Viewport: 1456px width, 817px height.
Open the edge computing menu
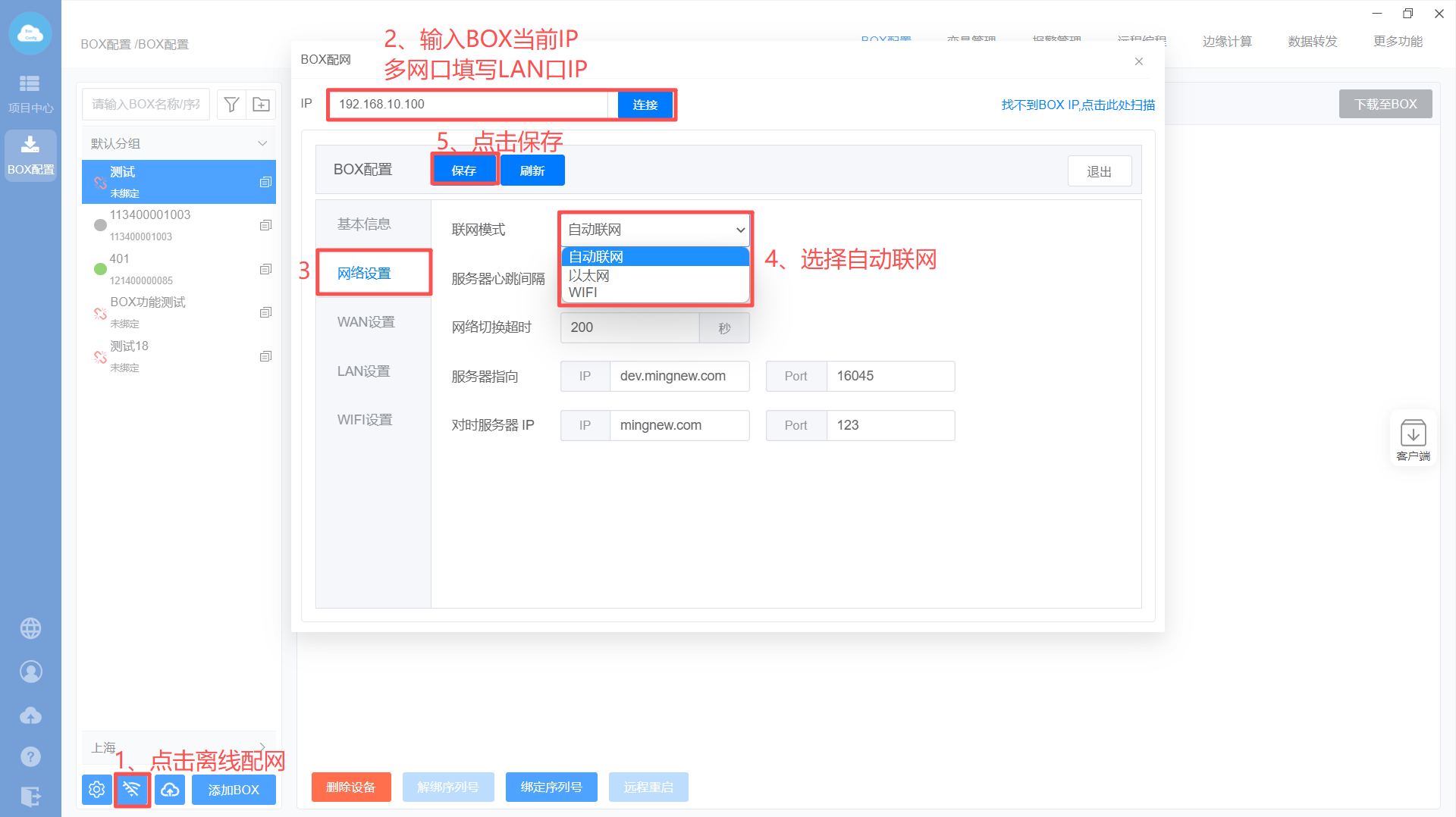[1226, 42]
